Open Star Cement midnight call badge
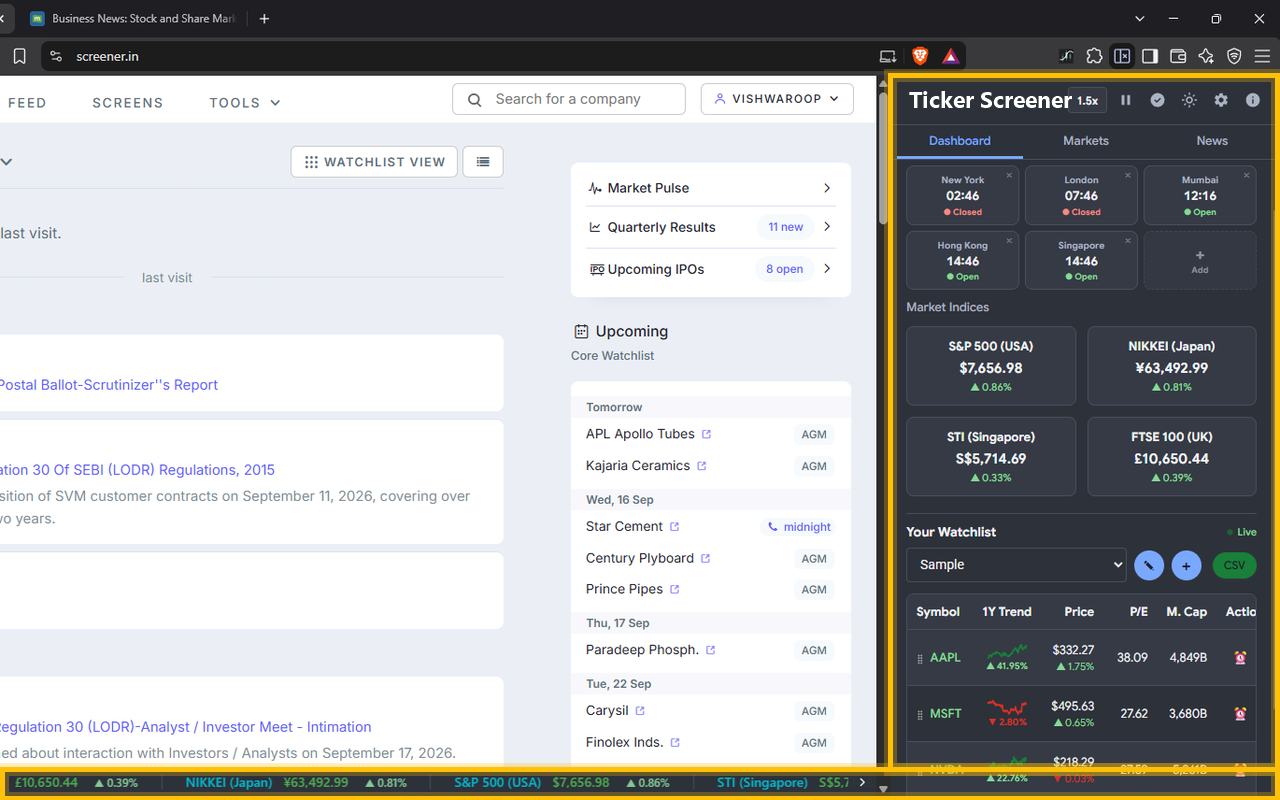 click(798, 527)
